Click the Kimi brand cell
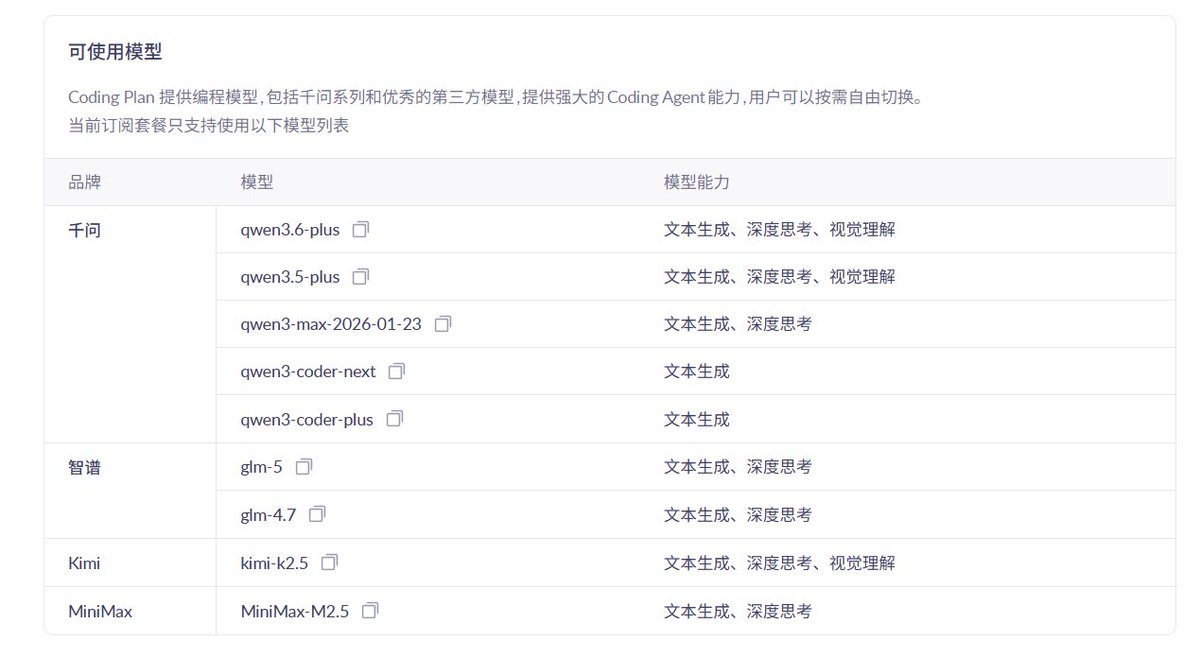Screen dimensions: 1200x658 click(x=130, y=563)
